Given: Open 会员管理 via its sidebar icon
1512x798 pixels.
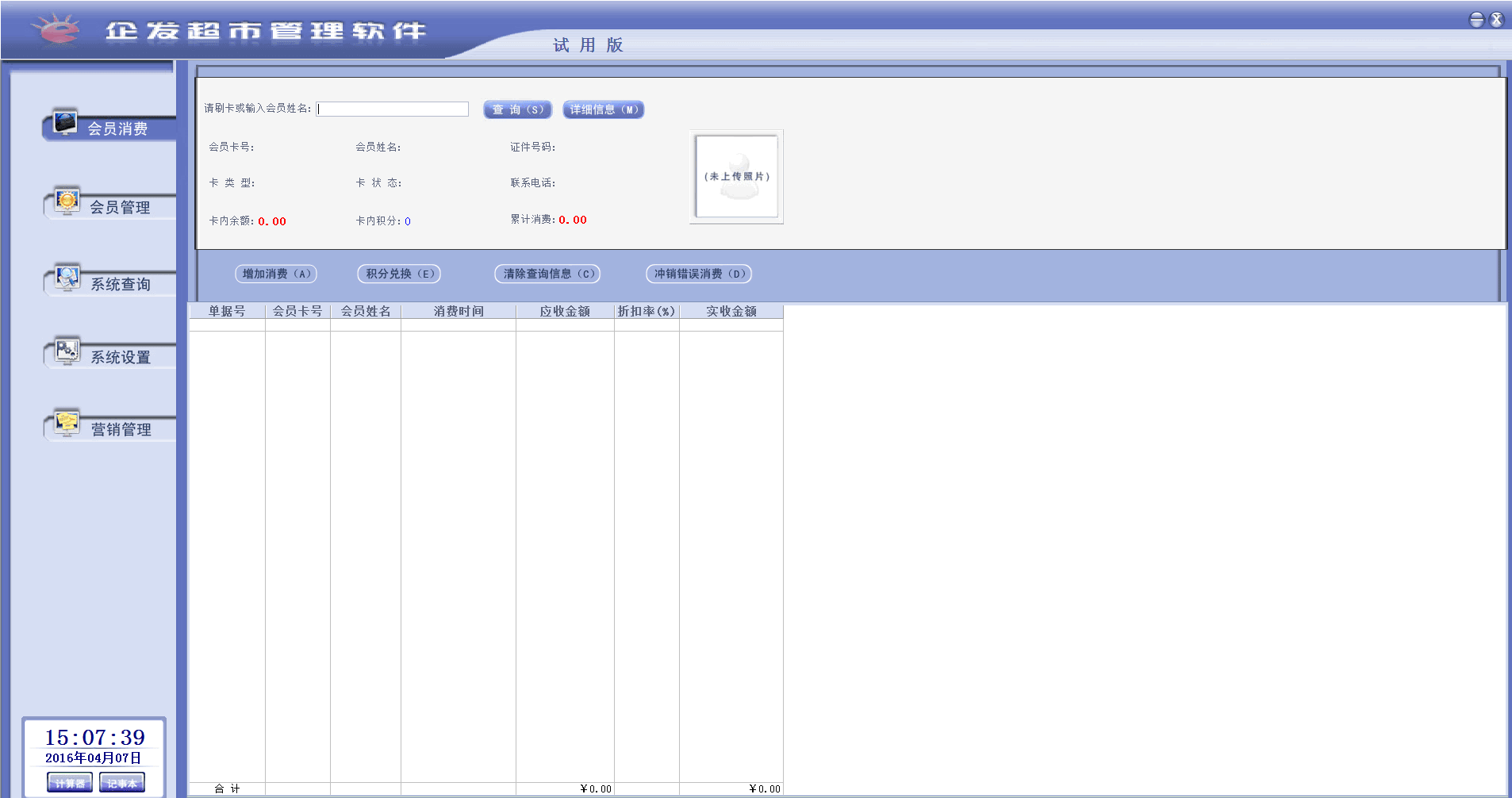Looking at the screenshot, I should [67, 201].
